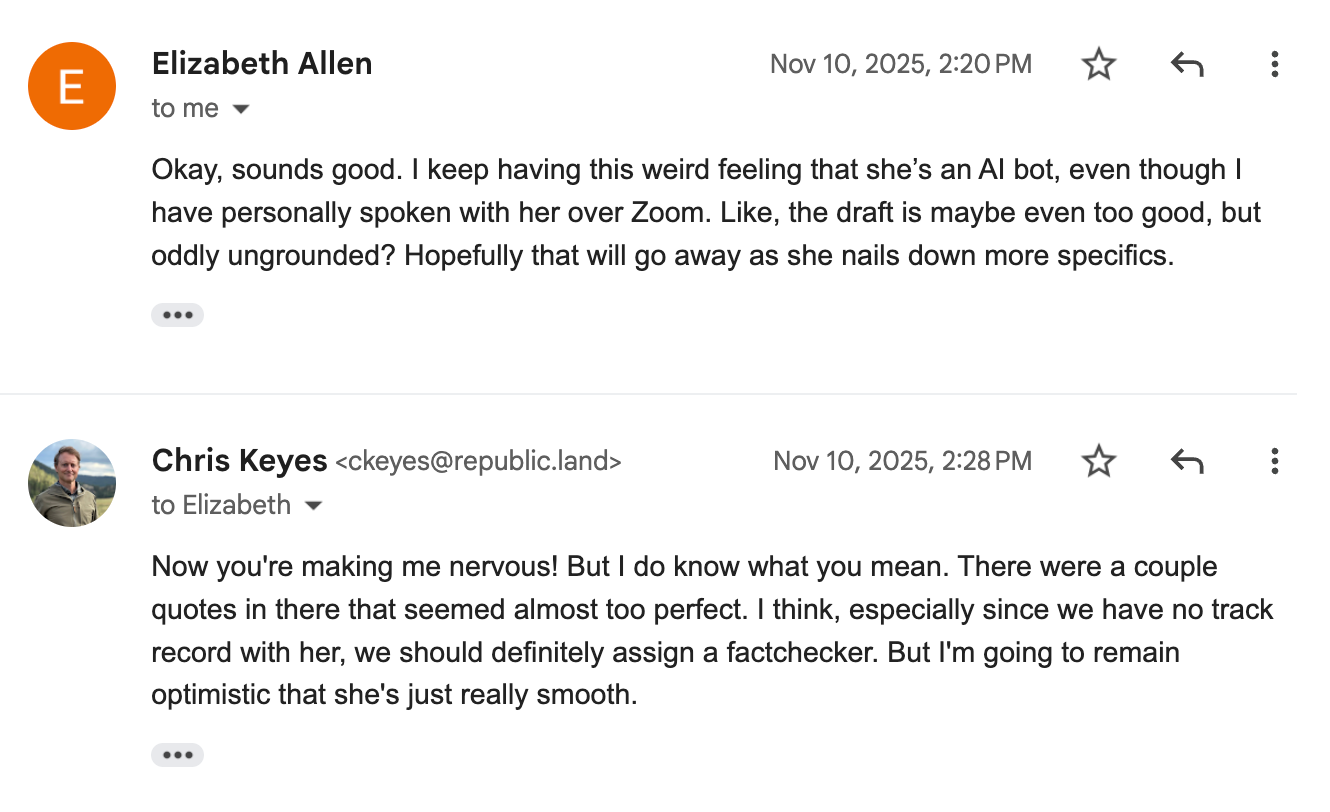1330x812 pixels.
Task: Expand details arrow next to "to me"
Action: tap(241, 109)
